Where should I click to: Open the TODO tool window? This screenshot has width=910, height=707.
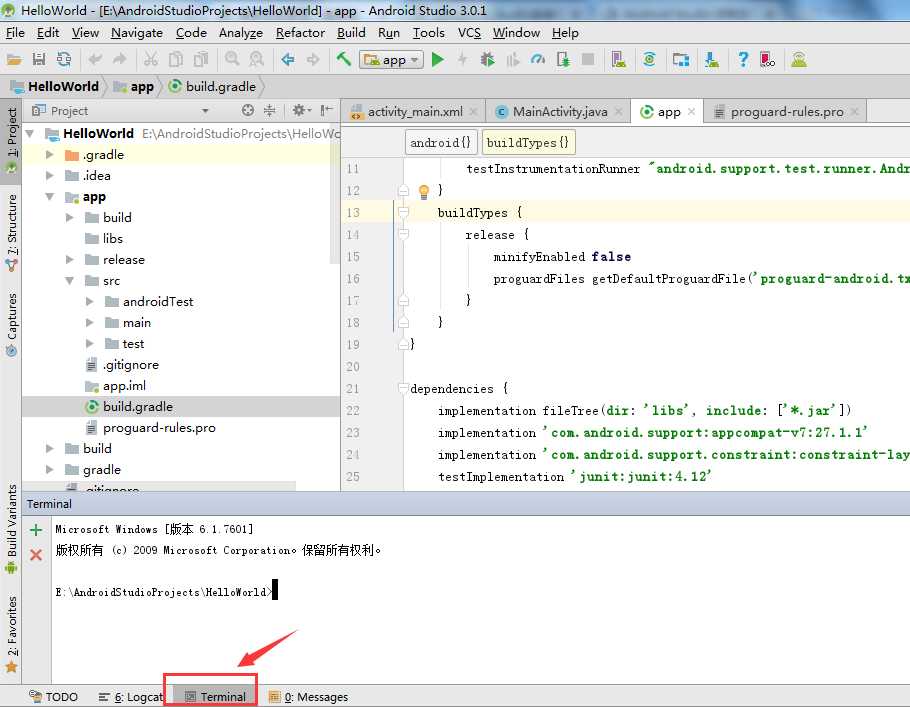point(53,697)
